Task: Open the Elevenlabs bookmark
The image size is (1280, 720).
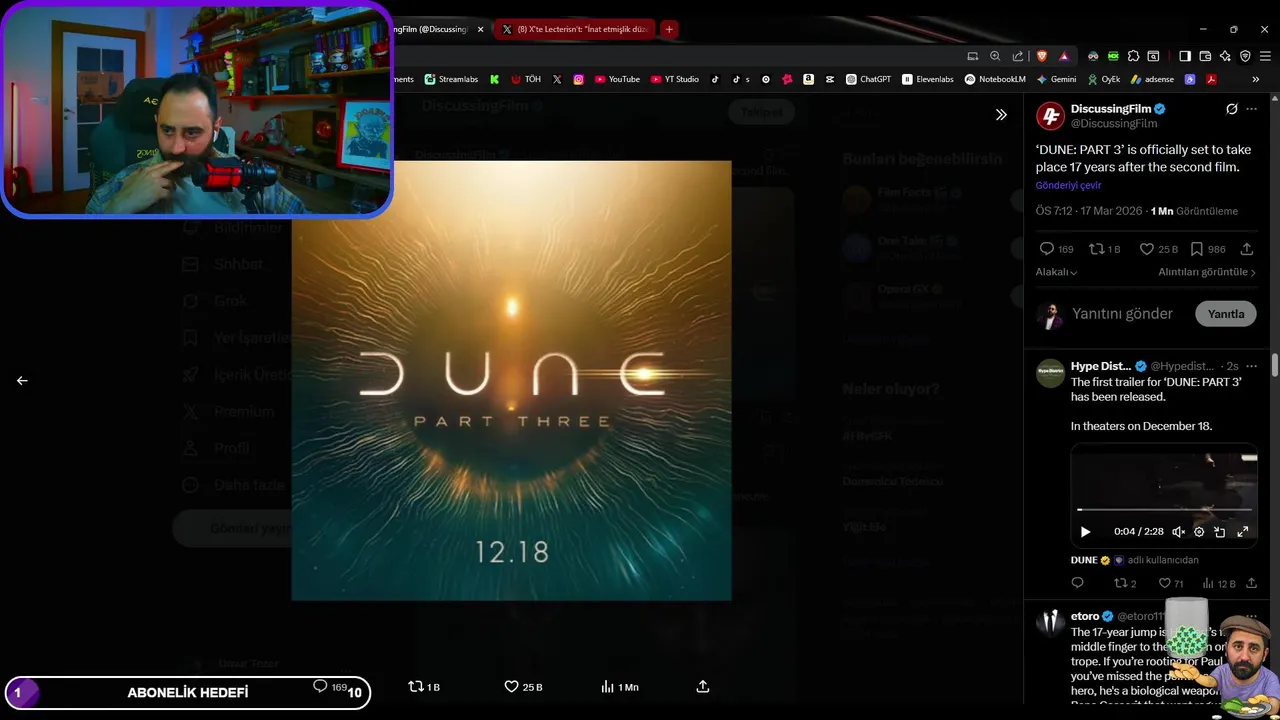Action: [928, 79]
